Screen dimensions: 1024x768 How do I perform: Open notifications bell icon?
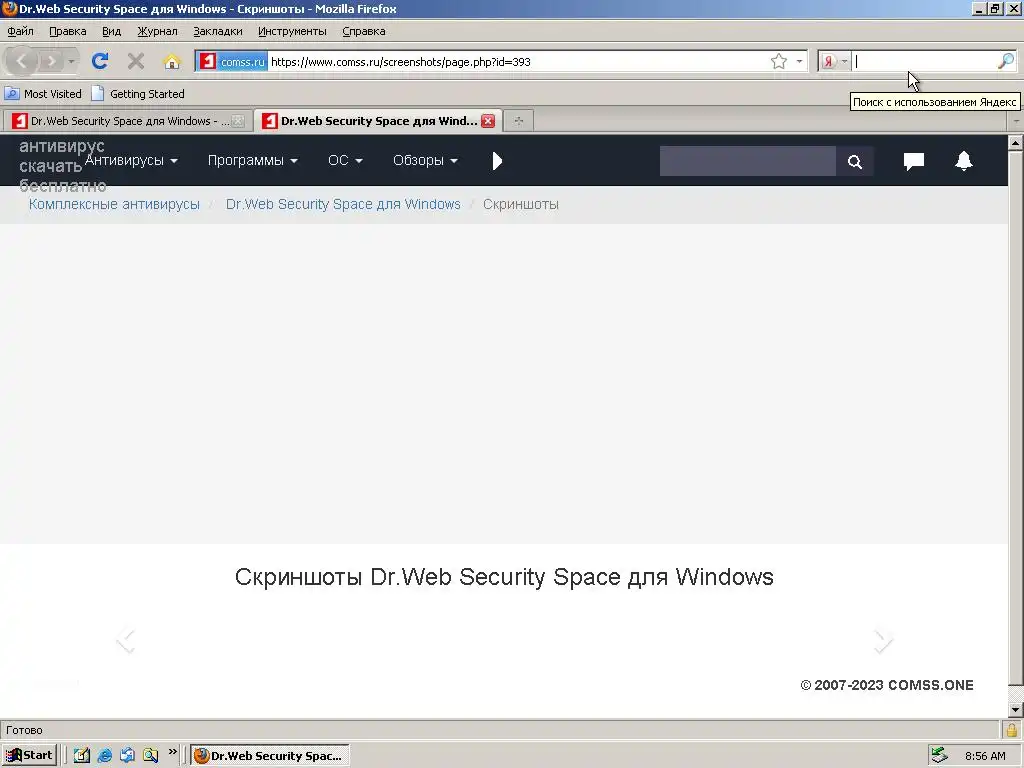tap(964, 161)
